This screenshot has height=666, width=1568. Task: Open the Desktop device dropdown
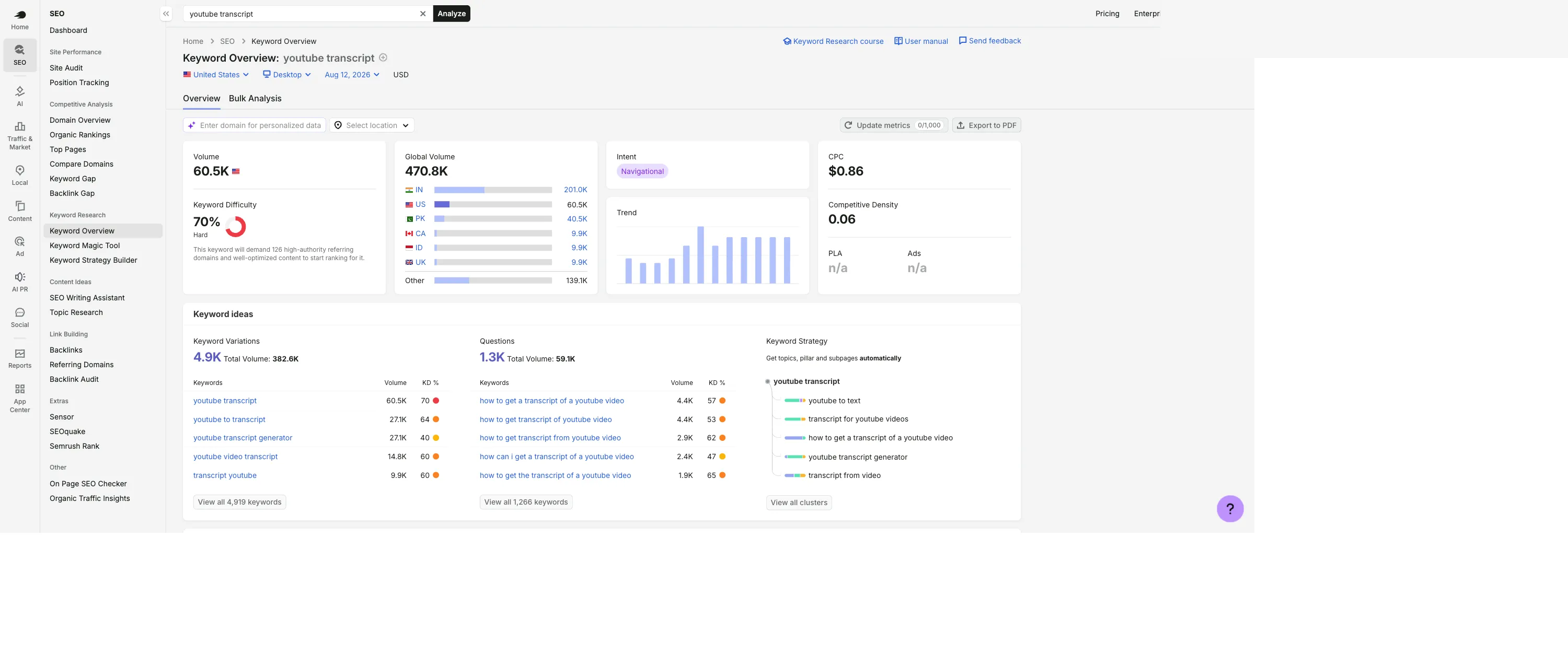tap(287, 75)
